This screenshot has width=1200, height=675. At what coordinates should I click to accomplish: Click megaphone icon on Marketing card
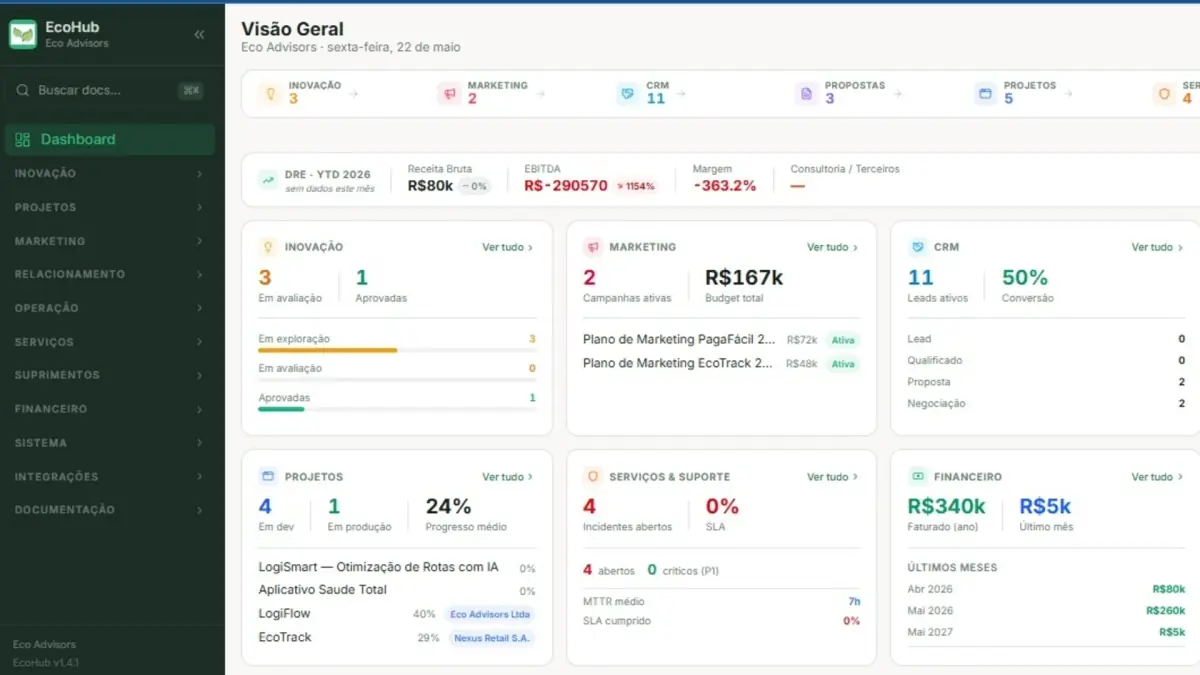click(592, 246)
